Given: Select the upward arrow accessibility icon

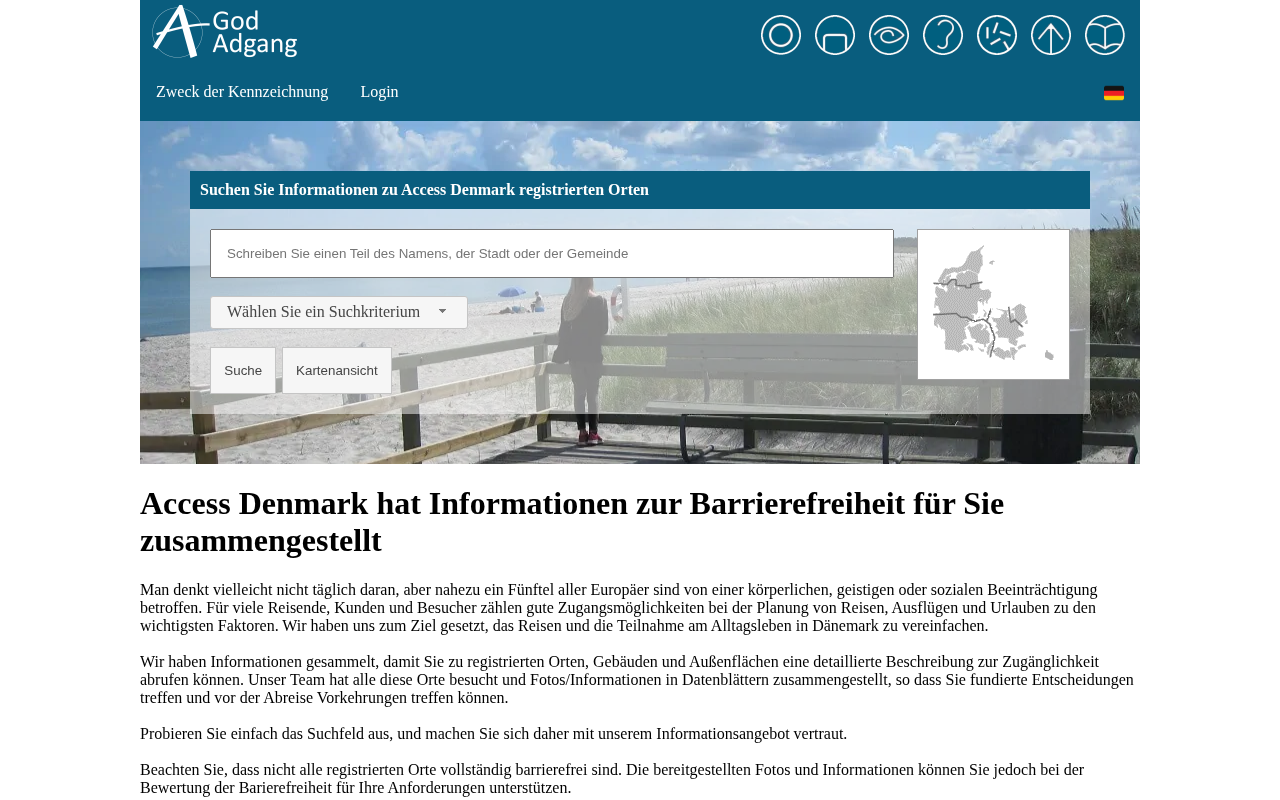Looking at the screenshot, I should click(x=1051, y=35).
